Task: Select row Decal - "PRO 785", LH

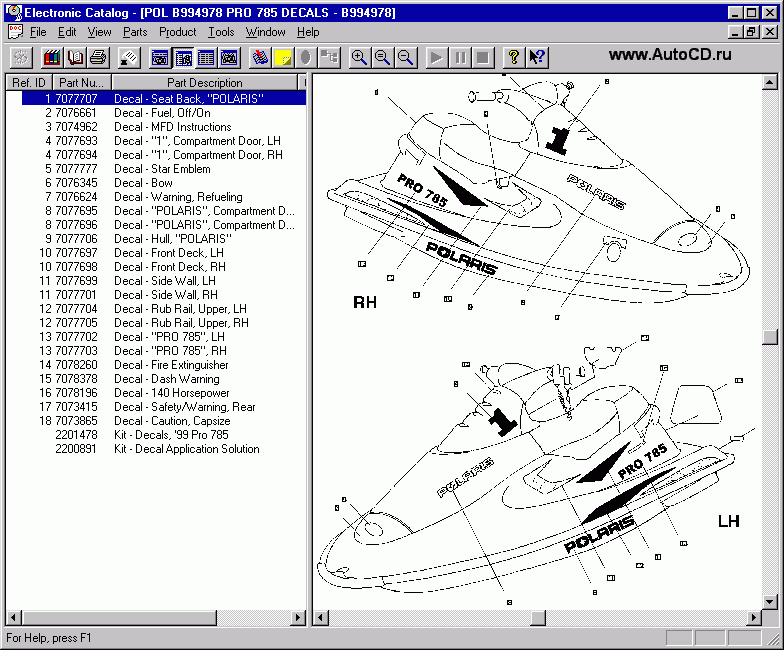Action: click(x=156, y=337)
